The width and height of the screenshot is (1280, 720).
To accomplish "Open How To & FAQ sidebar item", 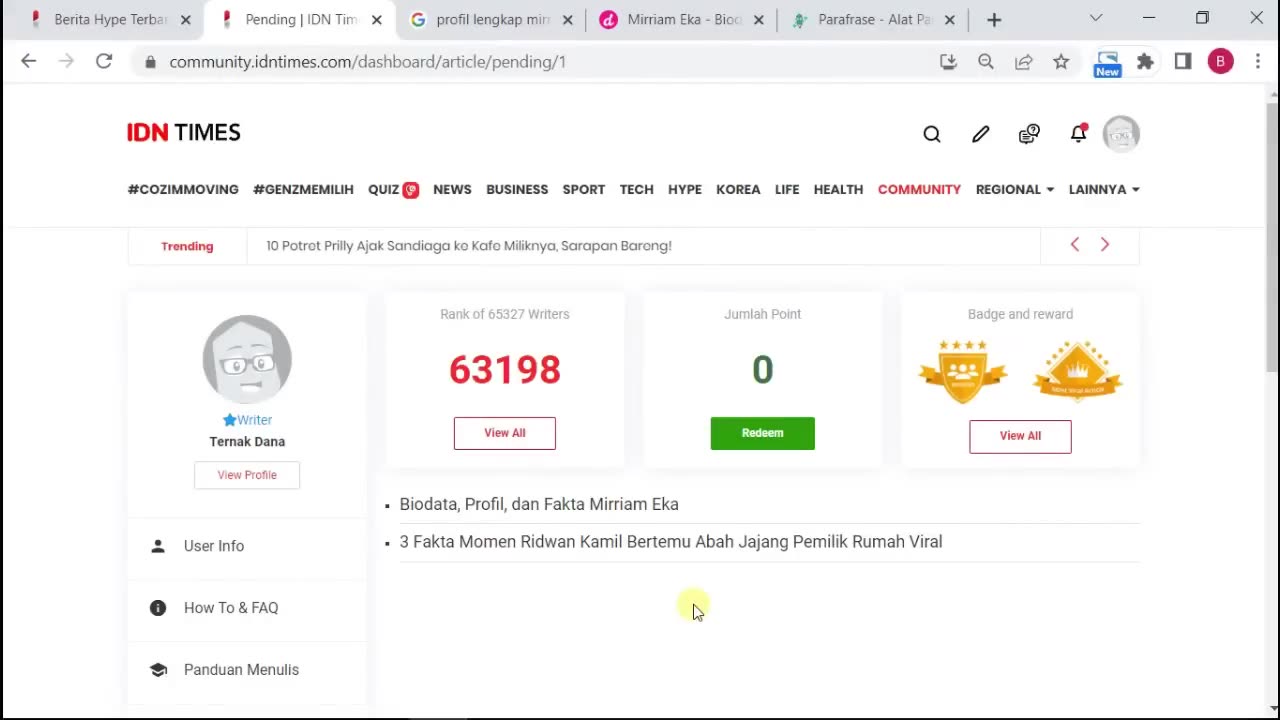I will (247, 608).
